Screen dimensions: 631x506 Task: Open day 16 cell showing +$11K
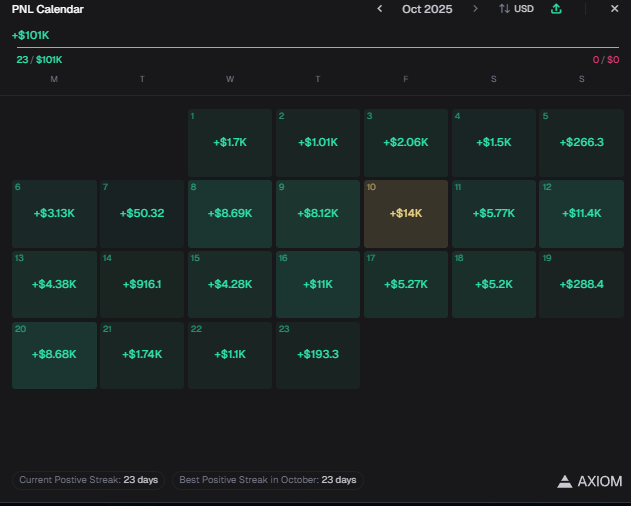coord(318,285)
